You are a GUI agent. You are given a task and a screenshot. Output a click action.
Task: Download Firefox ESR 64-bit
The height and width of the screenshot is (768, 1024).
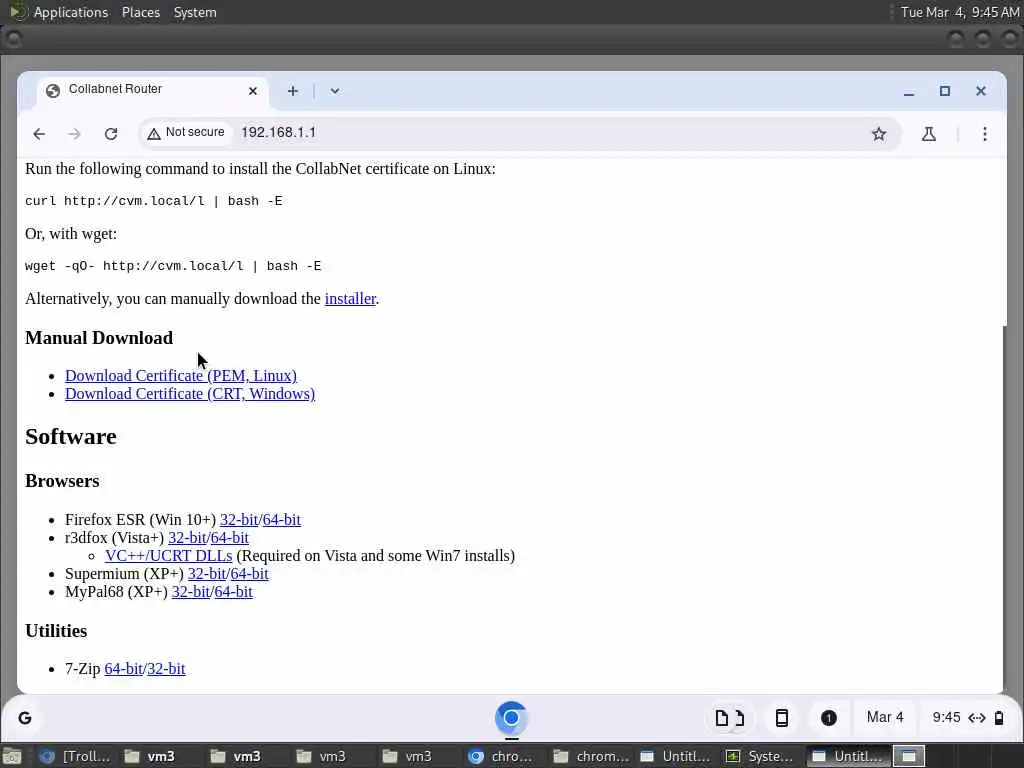pos(281,520)
